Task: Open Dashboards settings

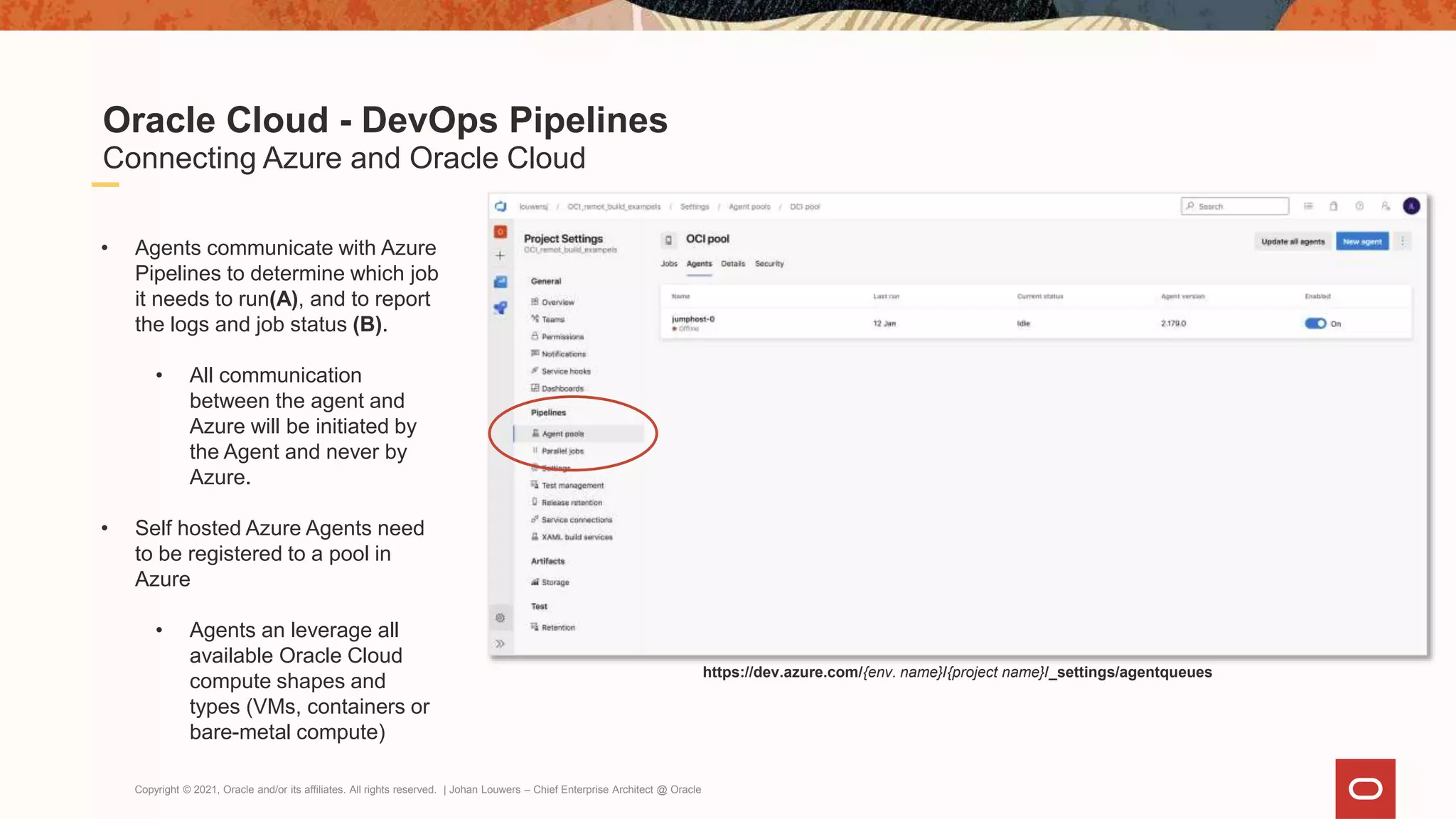Action: (x=562, y=389)
